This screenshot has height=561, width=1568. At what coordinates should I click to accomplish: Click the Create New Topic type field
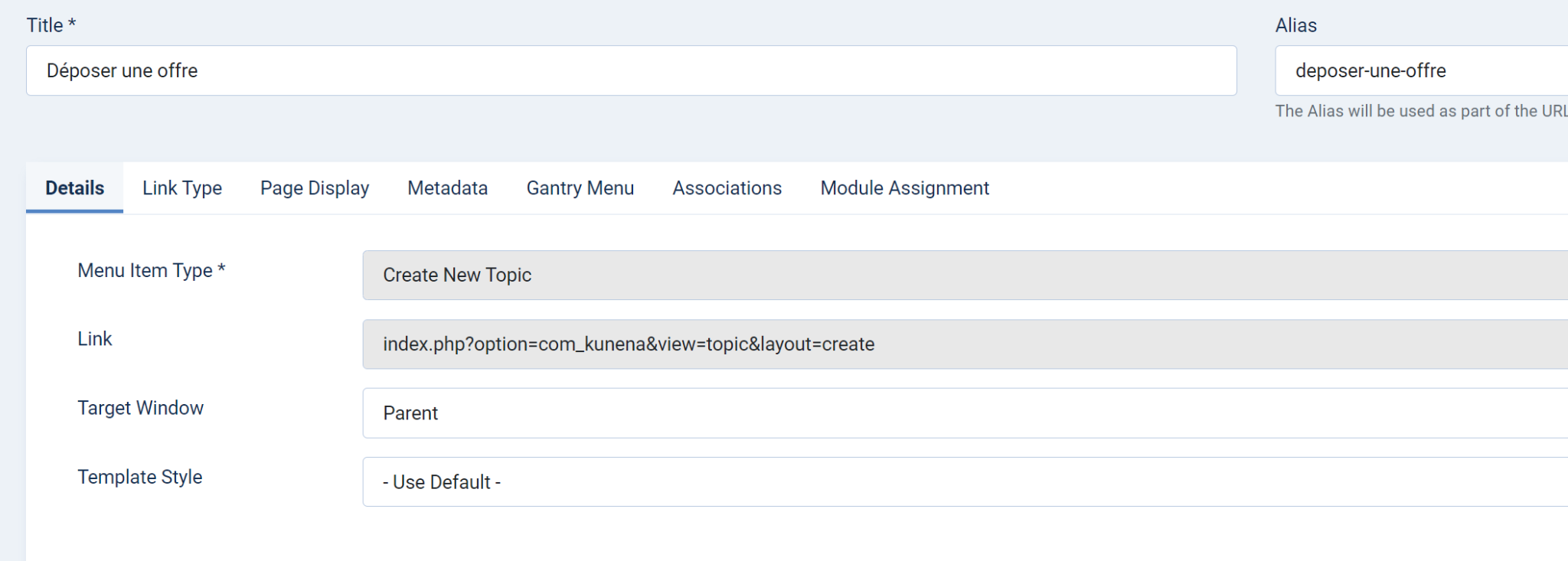tap(965, 276)
